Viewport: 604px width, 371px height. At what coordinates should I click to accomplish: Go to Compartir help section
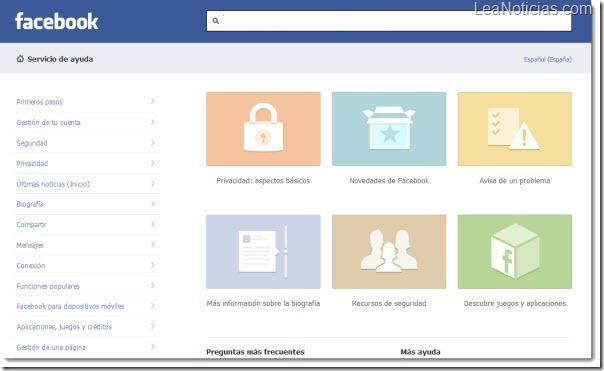tap(31, 225)
